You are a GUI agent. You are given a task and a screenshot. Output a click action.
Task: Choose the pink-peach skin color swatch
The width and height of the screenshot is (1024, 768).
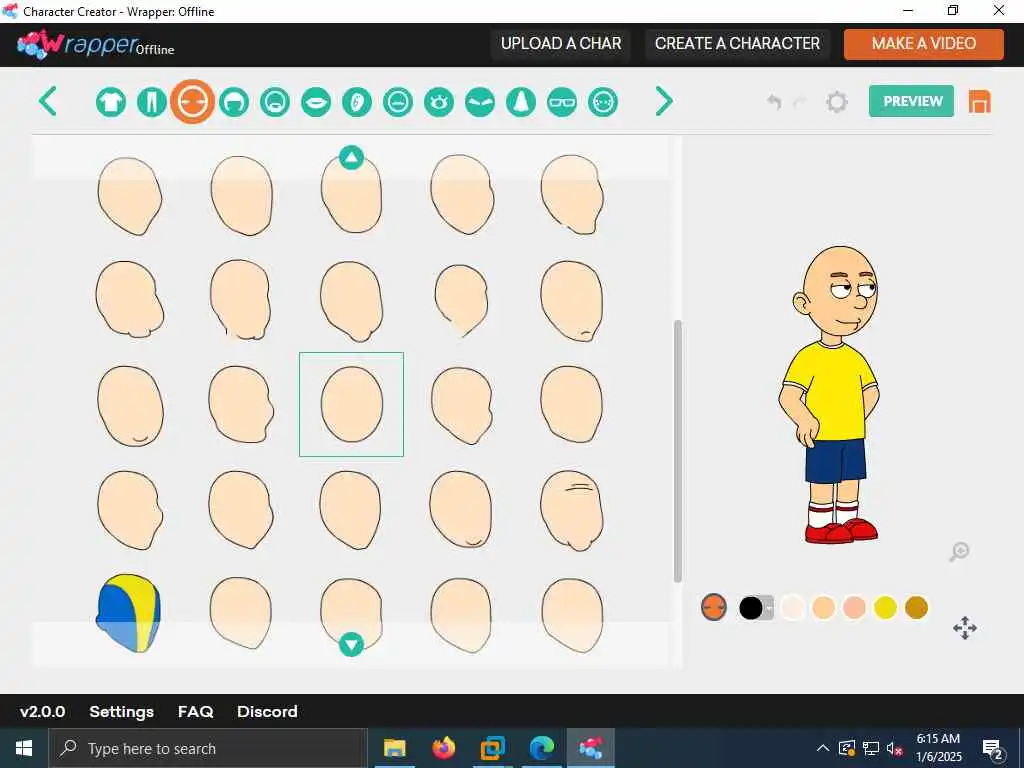(854, 607)
